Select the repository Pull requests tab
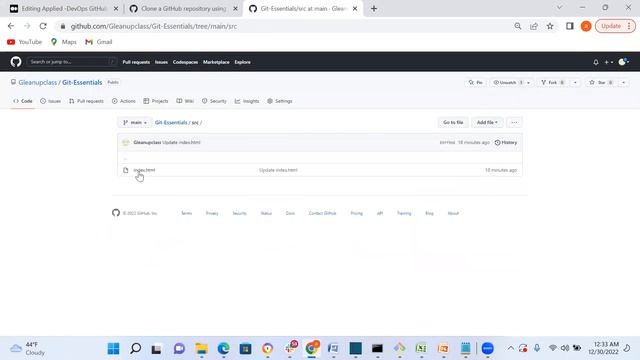Viewport: 640px width, 360px height. click(87, 101)
